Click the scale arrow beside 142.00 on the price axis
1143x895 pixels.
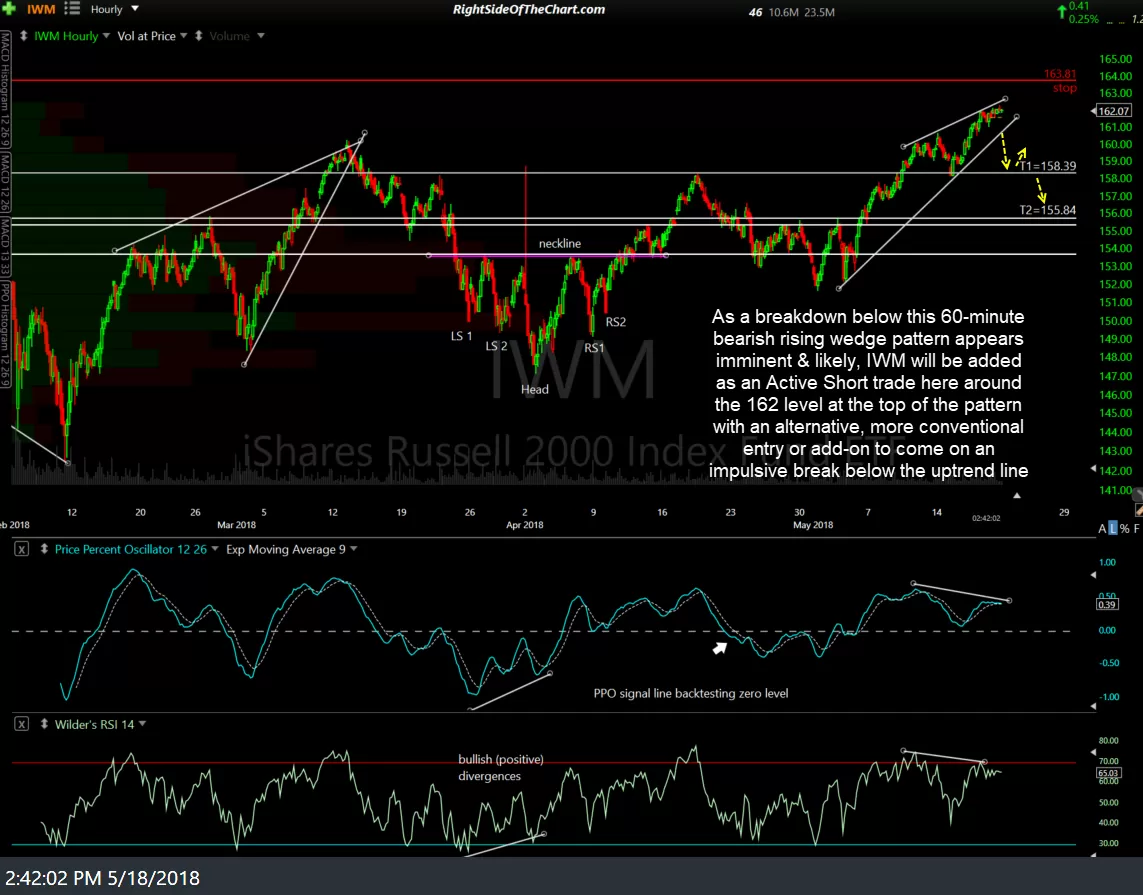coord(1093,469)
